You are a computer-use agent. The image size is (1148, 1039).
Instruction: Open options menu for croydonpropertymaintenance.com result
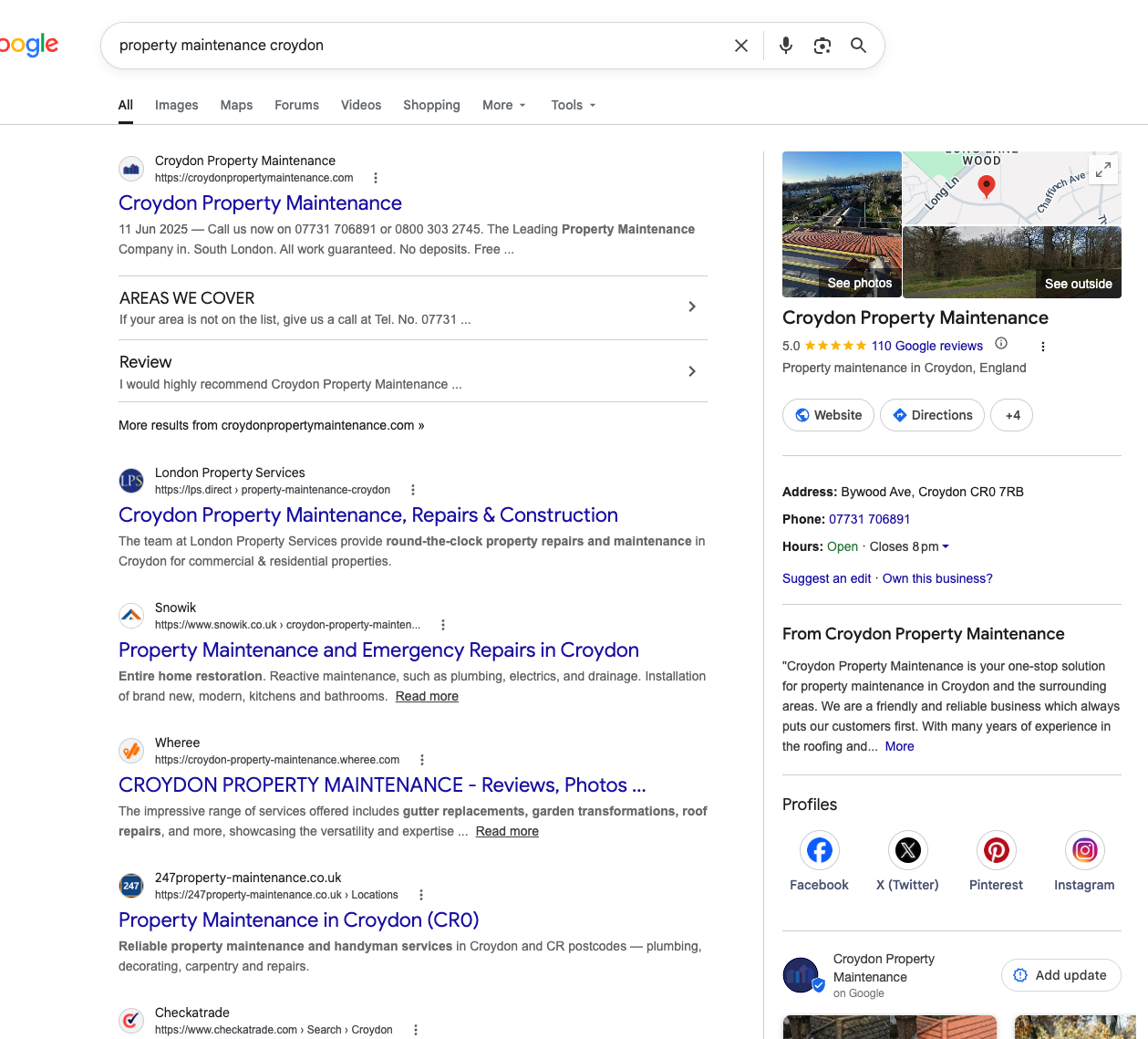pos(376,178)
